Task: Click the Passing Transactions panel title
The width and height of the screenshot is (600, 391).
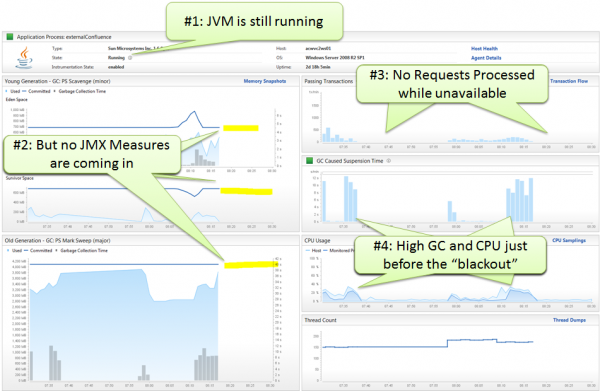Action: (x=329, y=81)
